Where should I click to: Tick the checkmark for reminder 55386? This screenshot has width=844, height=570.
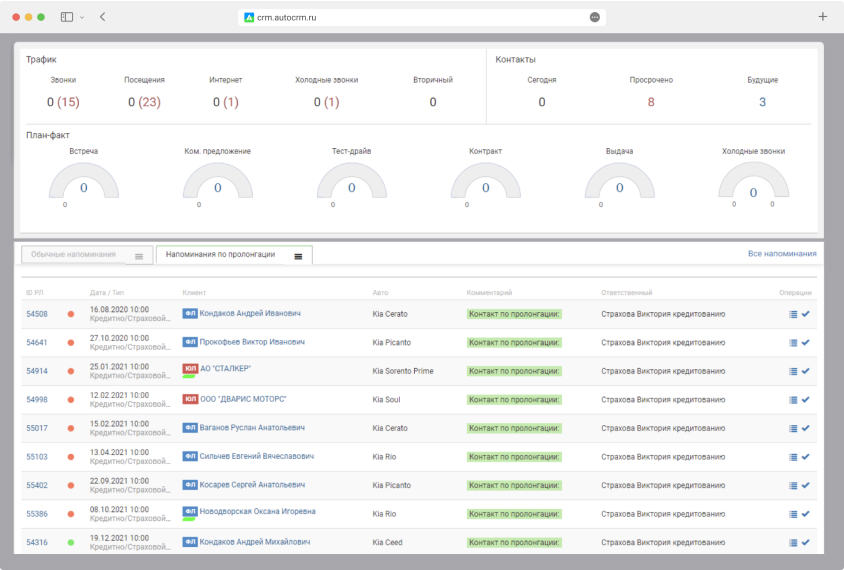806,514
